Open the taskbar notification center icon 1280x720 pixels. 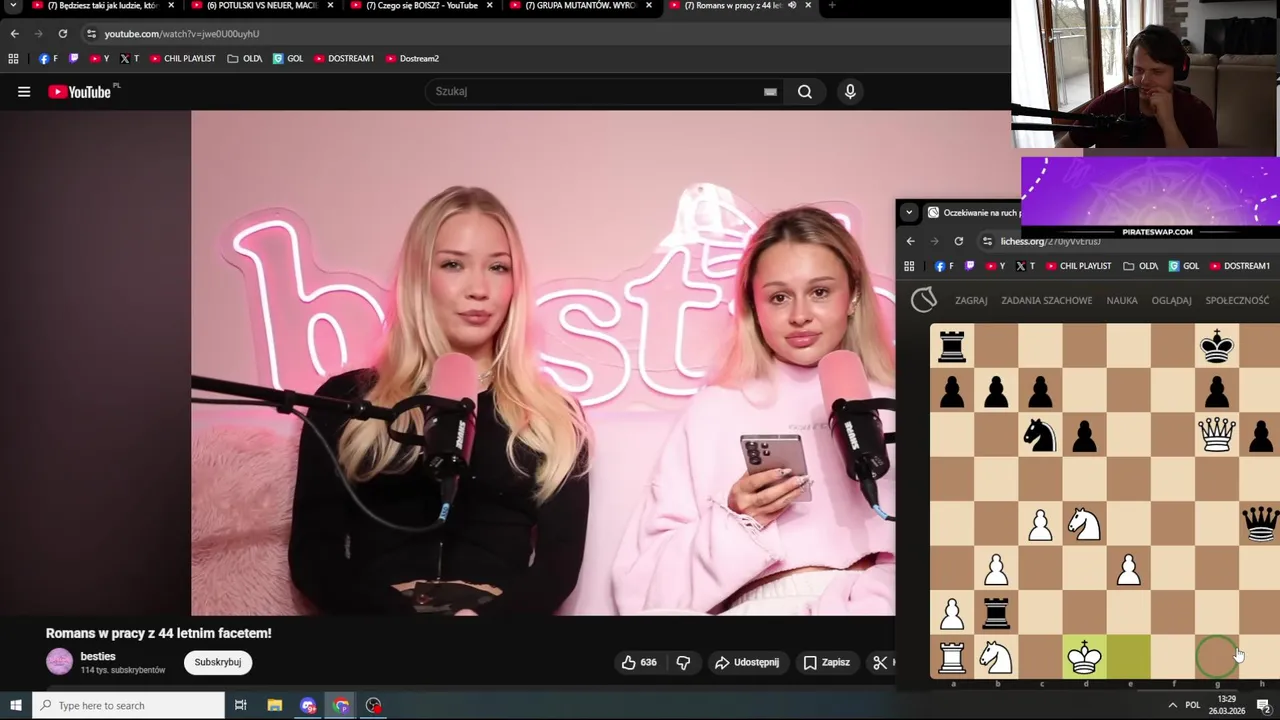coord(1263,706)
